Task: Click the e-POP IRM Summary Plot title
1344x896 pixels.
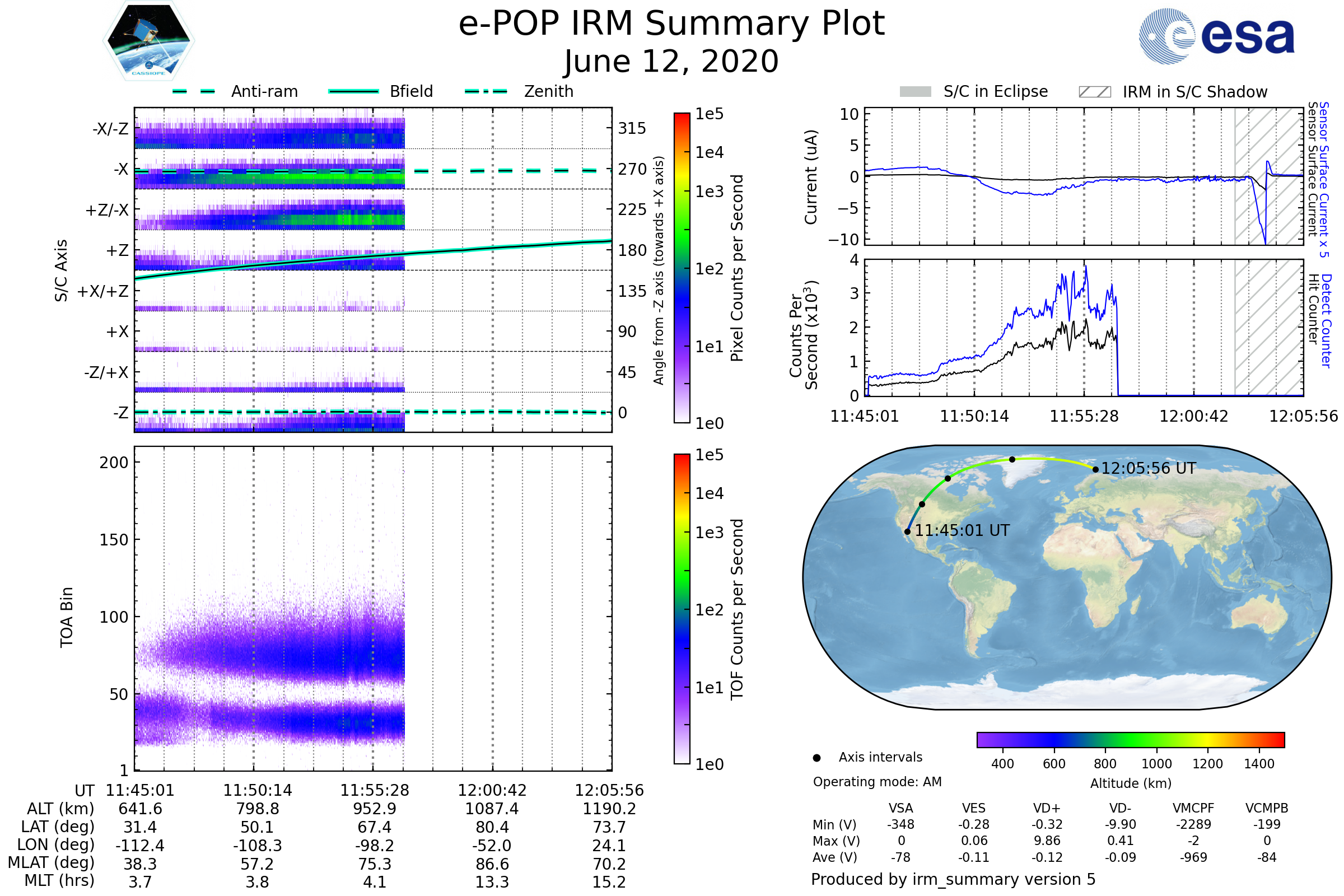Action: pyautogui.click(x=671, y=24)
